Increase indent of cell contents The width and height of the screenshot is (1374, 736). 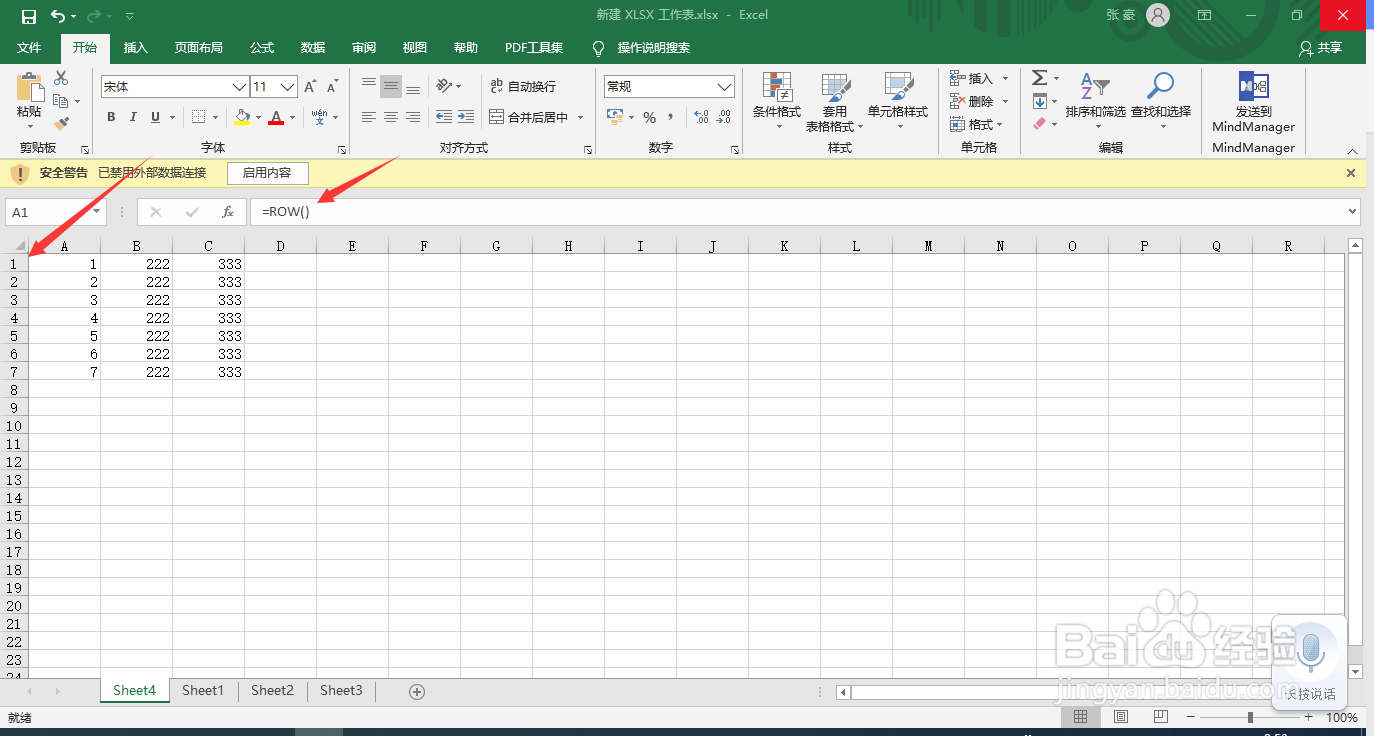[466, 117]
